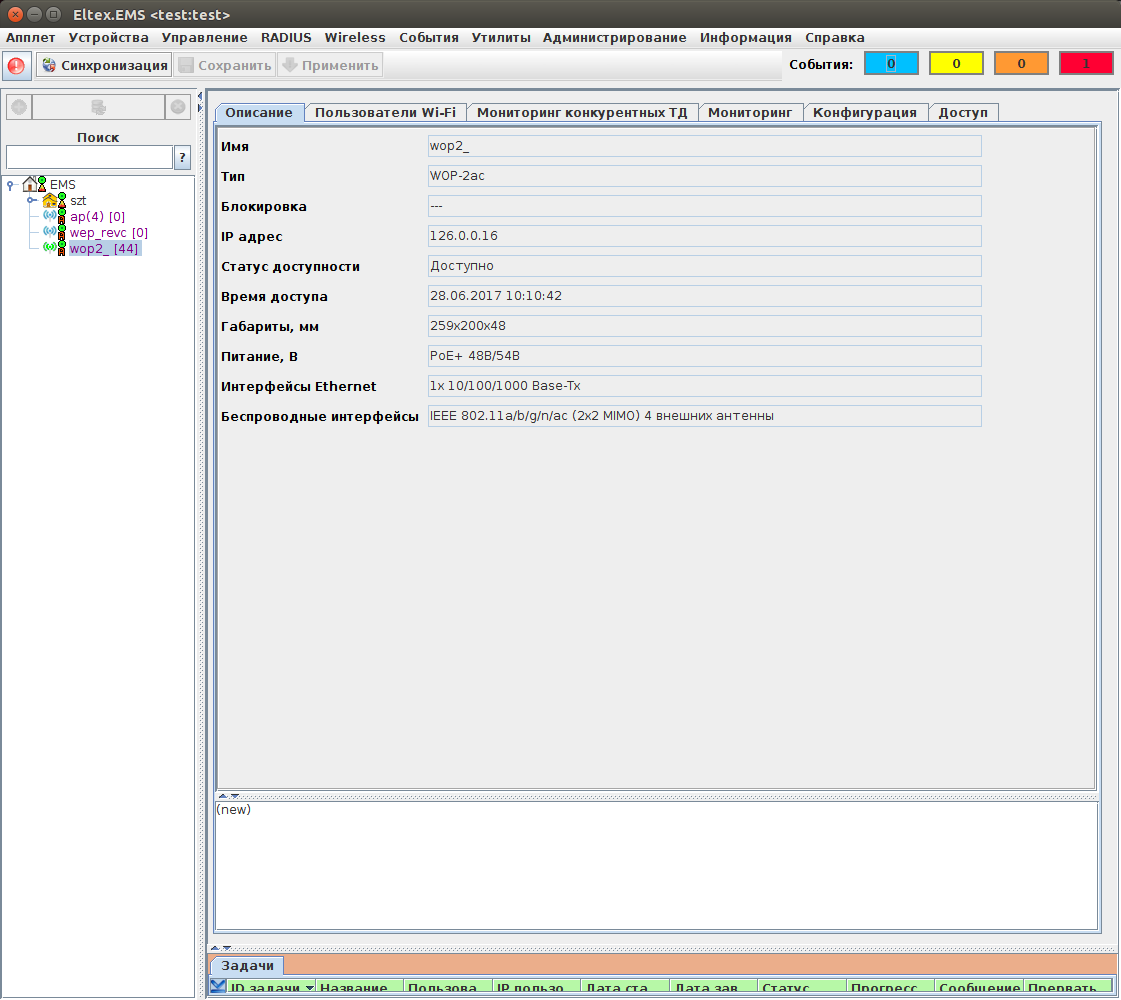Open the RADIUS menu

pyautogui.click(x=286, y=37)
